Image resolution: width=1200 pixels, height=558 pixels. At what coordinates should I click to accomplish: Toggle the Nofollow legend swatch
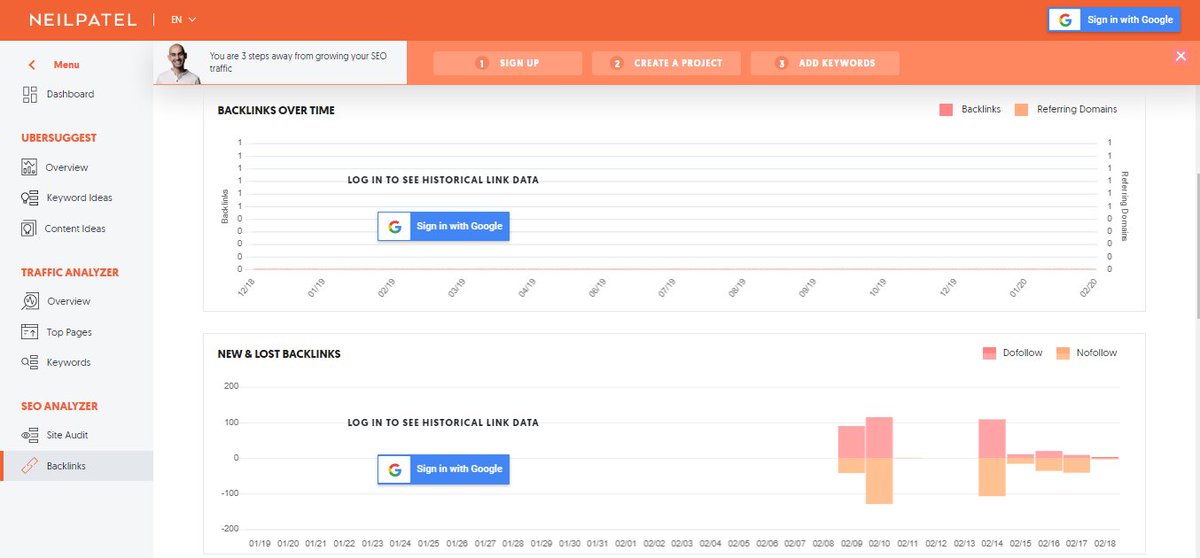[x=1062, y=353]
